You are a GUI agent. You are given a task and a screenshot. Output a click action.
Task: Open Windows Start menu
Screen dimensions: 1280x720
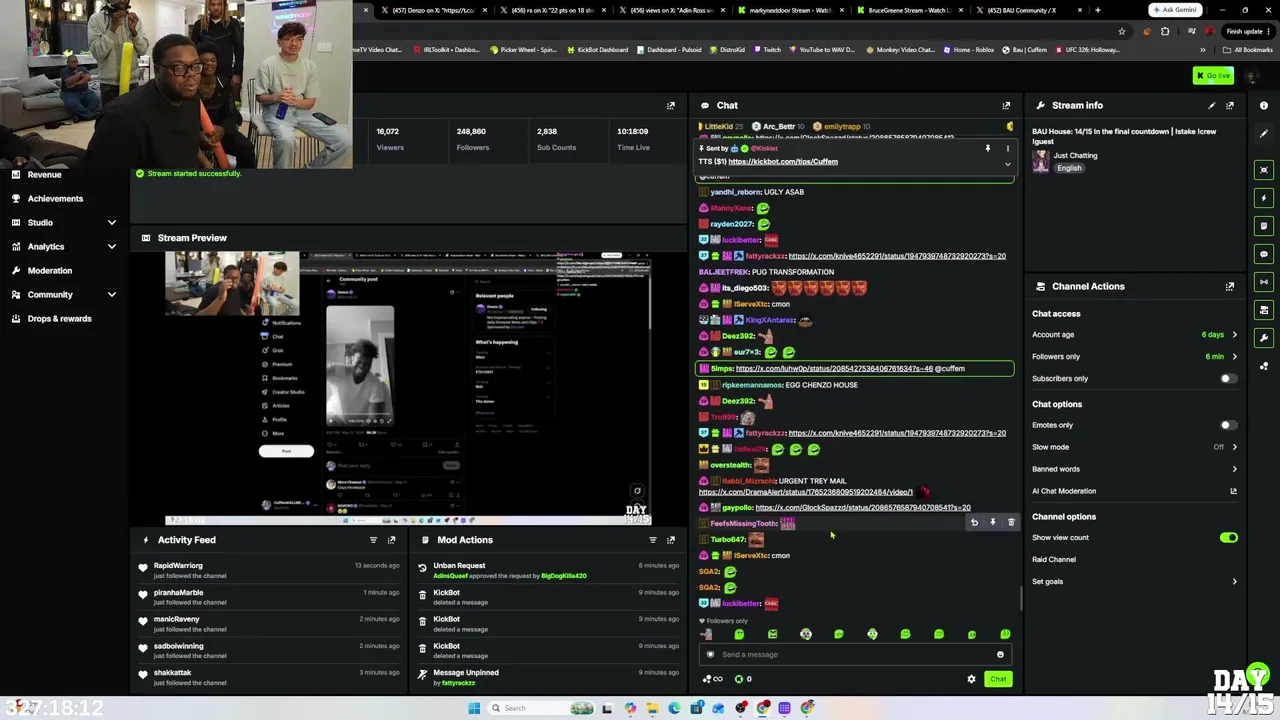point(474,708)
